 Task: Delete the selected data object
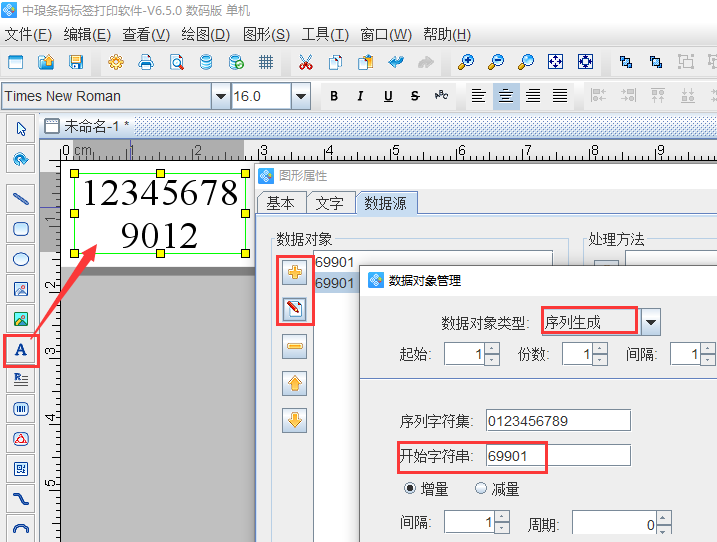pos(294,346)
